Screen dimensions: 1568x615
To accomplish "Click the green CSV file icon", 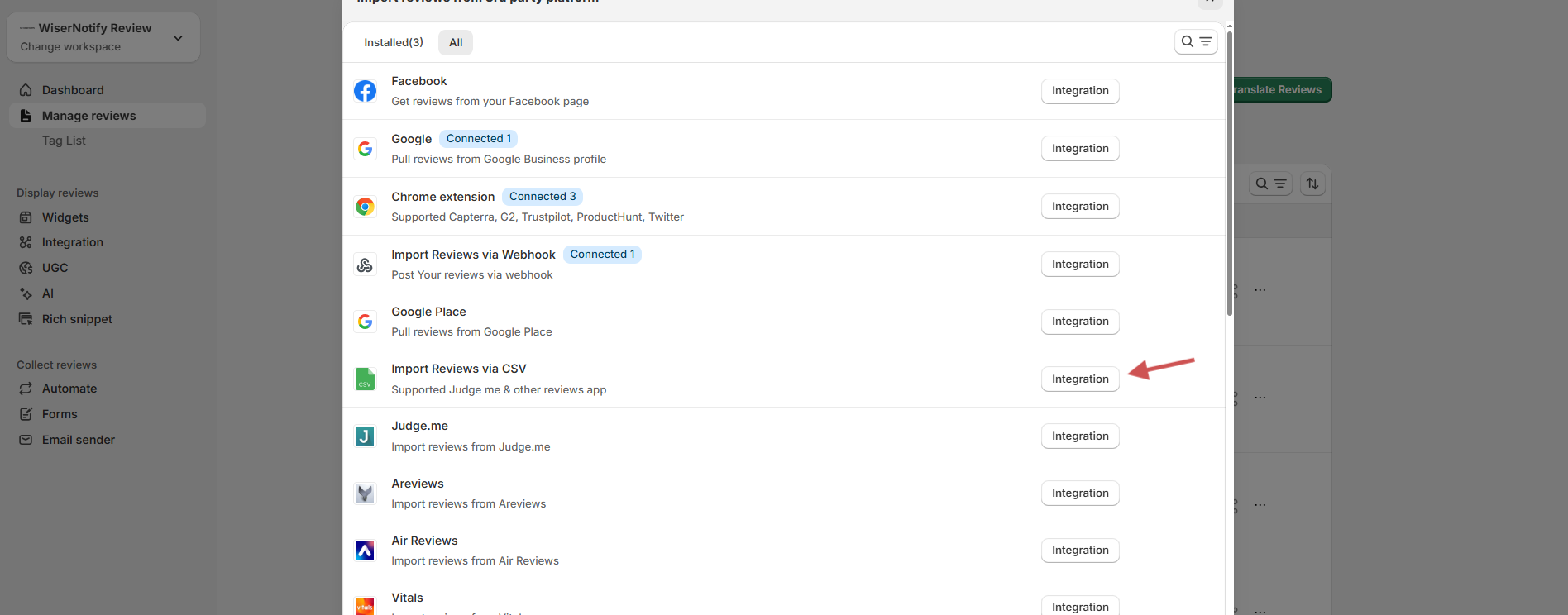I will coord(365,379).
